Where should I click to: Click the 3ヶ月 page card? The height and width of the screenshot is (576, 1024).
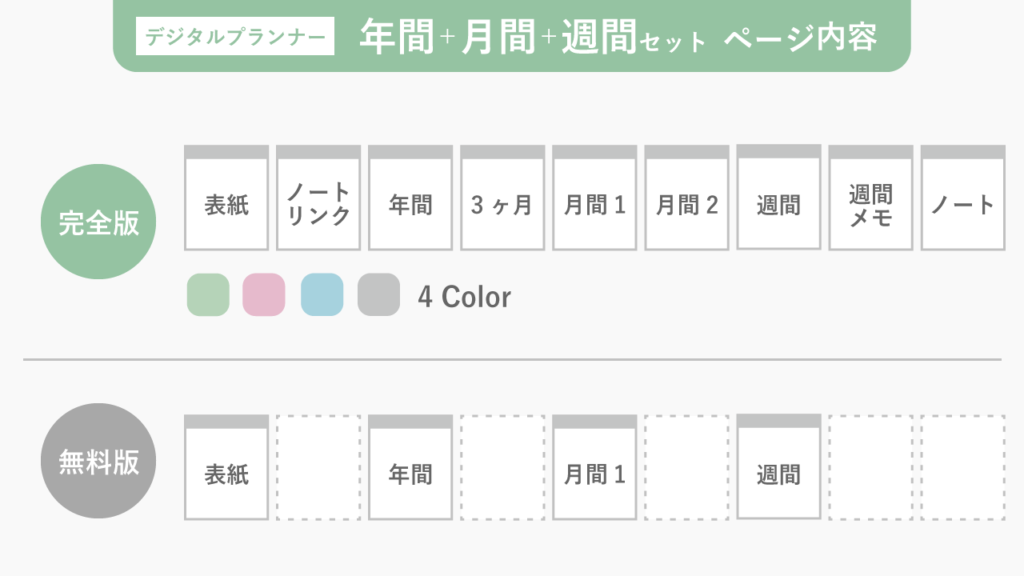coord(503,198)
